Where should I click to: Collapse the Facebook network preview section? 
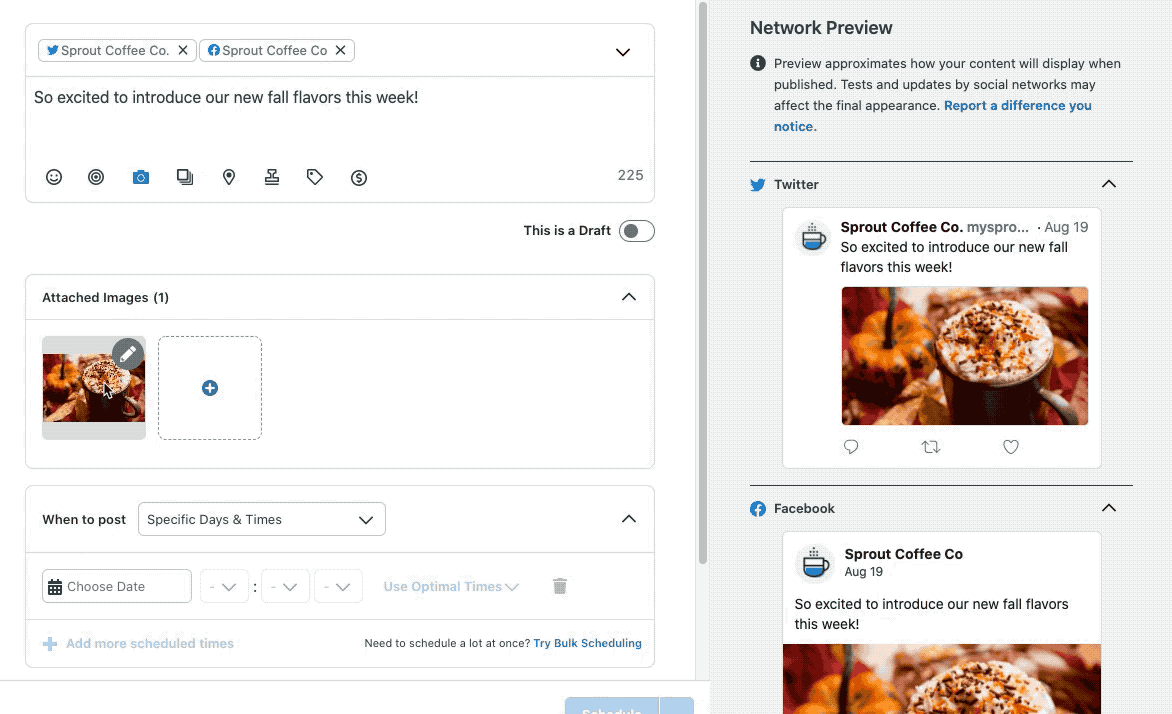coord(1108,507)
